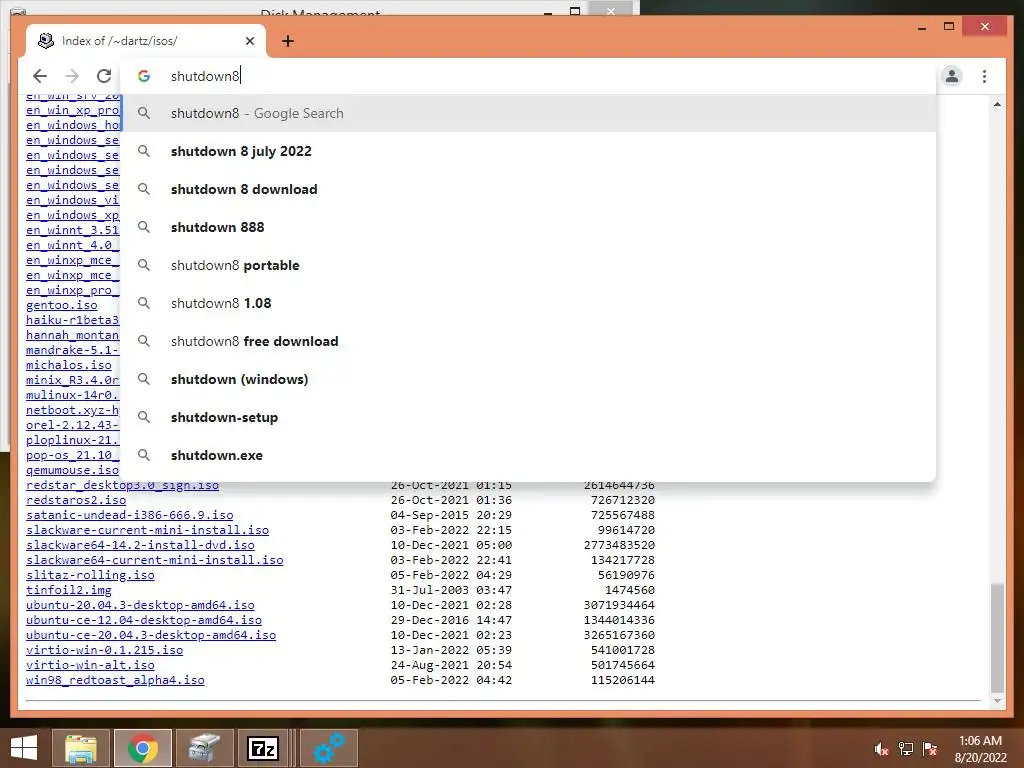The image size is (1024, 768).
Task: Open tinfoil2.img link
Action: click(x=69, y=590)
